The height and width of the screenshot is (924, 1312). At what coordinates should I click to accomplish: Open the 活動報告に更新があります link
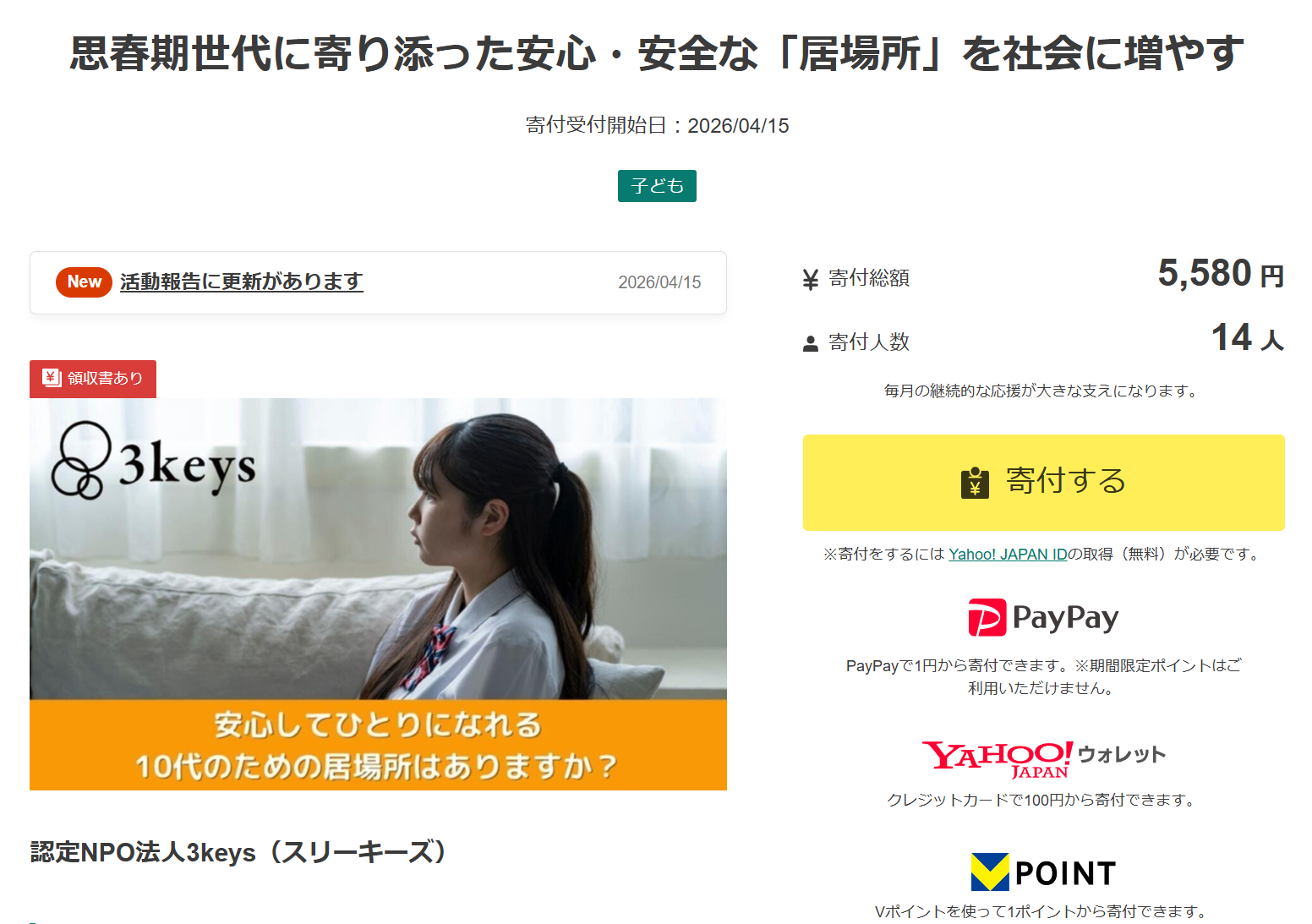click(242, 282)
